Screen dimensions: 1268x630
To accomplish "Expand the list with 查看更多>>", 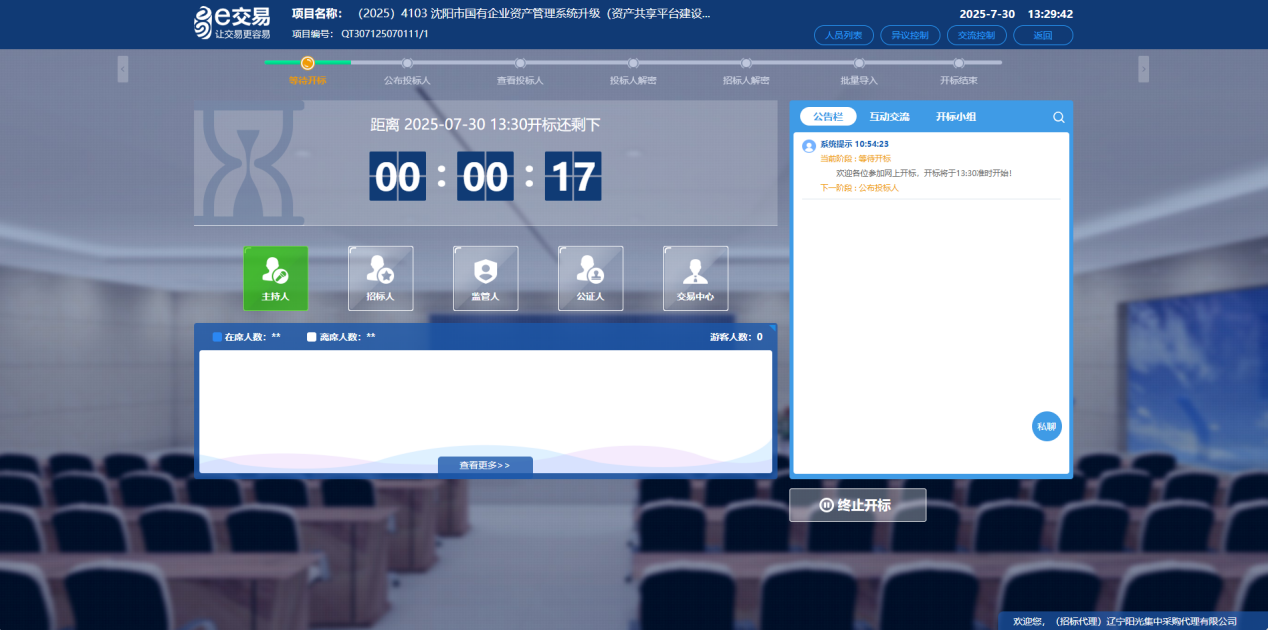I will point(485,465).
